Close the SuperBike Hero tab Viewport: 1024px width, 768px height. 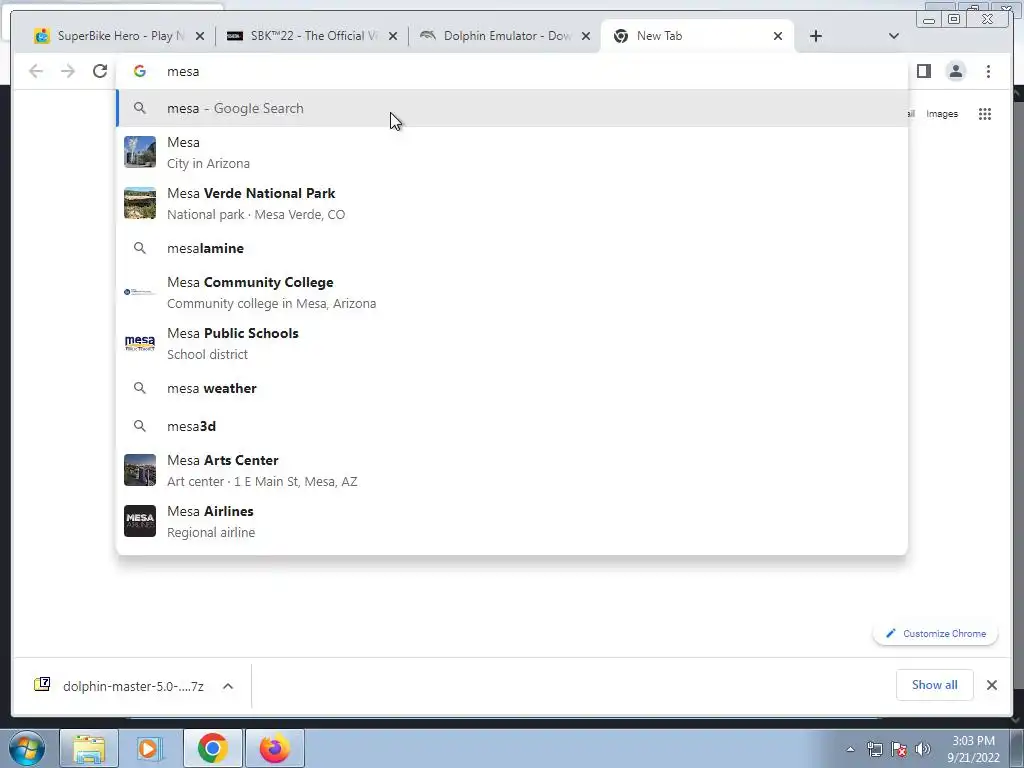[200, 36]
